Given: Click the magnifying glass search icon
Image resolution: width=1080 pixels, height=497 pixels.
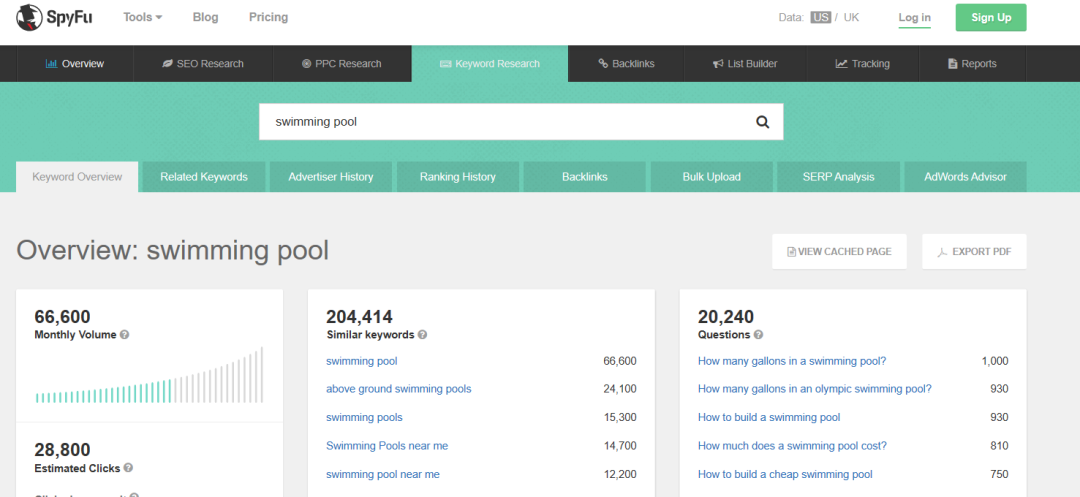Looking at the screenshot, I should point(762,122).
